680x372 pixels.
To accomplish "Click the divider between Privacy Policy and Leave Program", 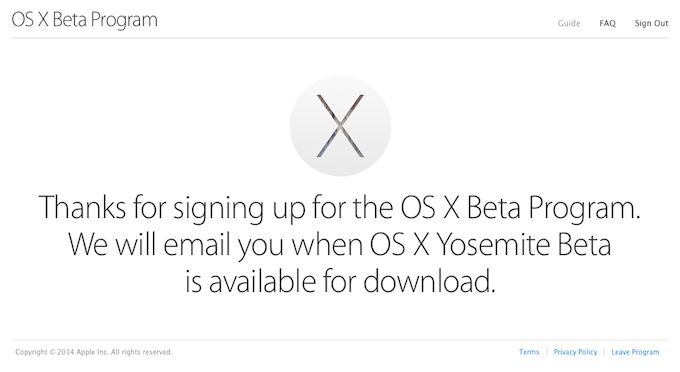I will (x=604, y=352).
